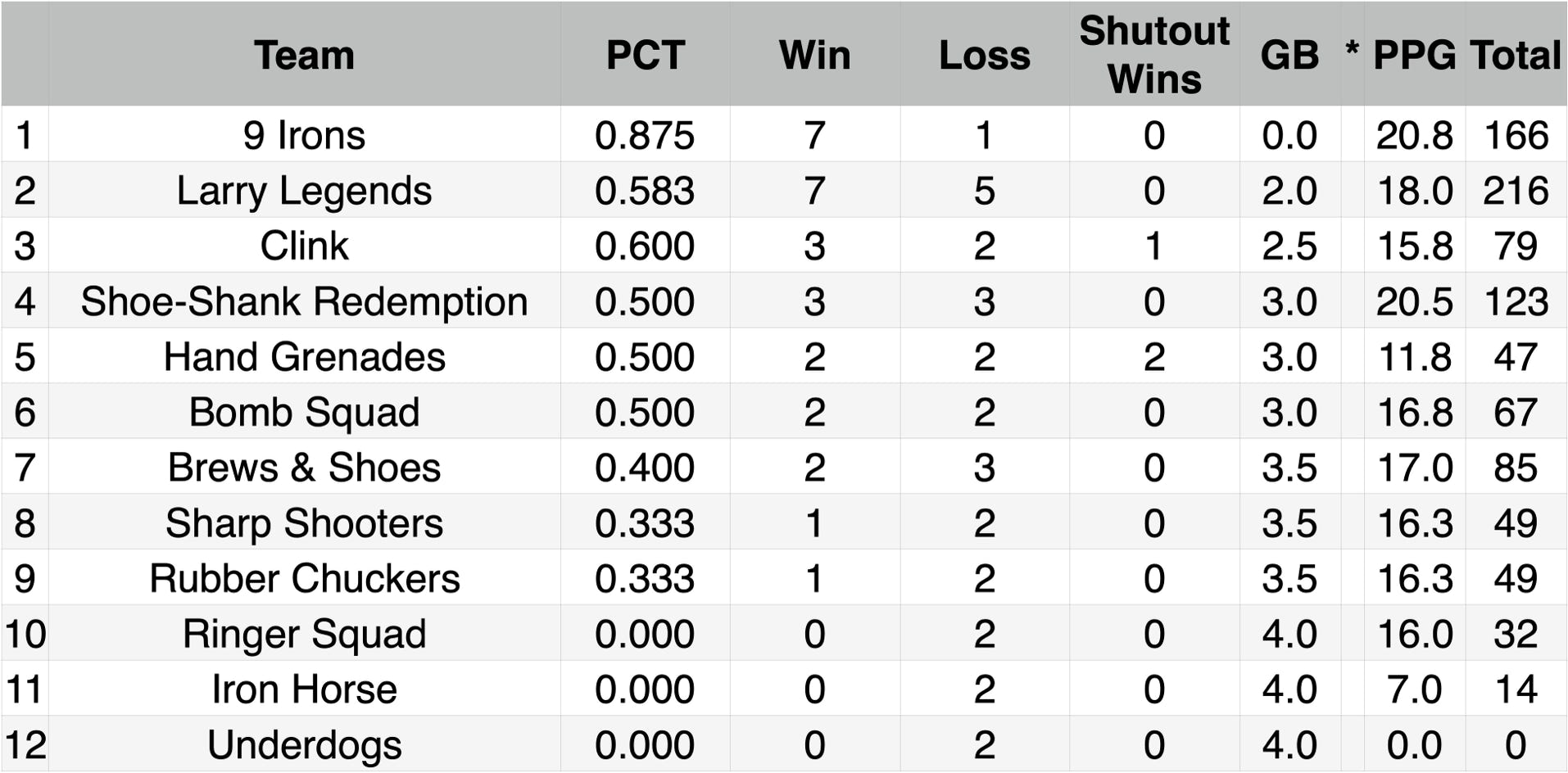Select the GB column header
This screenshot has width=1568, height=773.
pos(1289,56)
